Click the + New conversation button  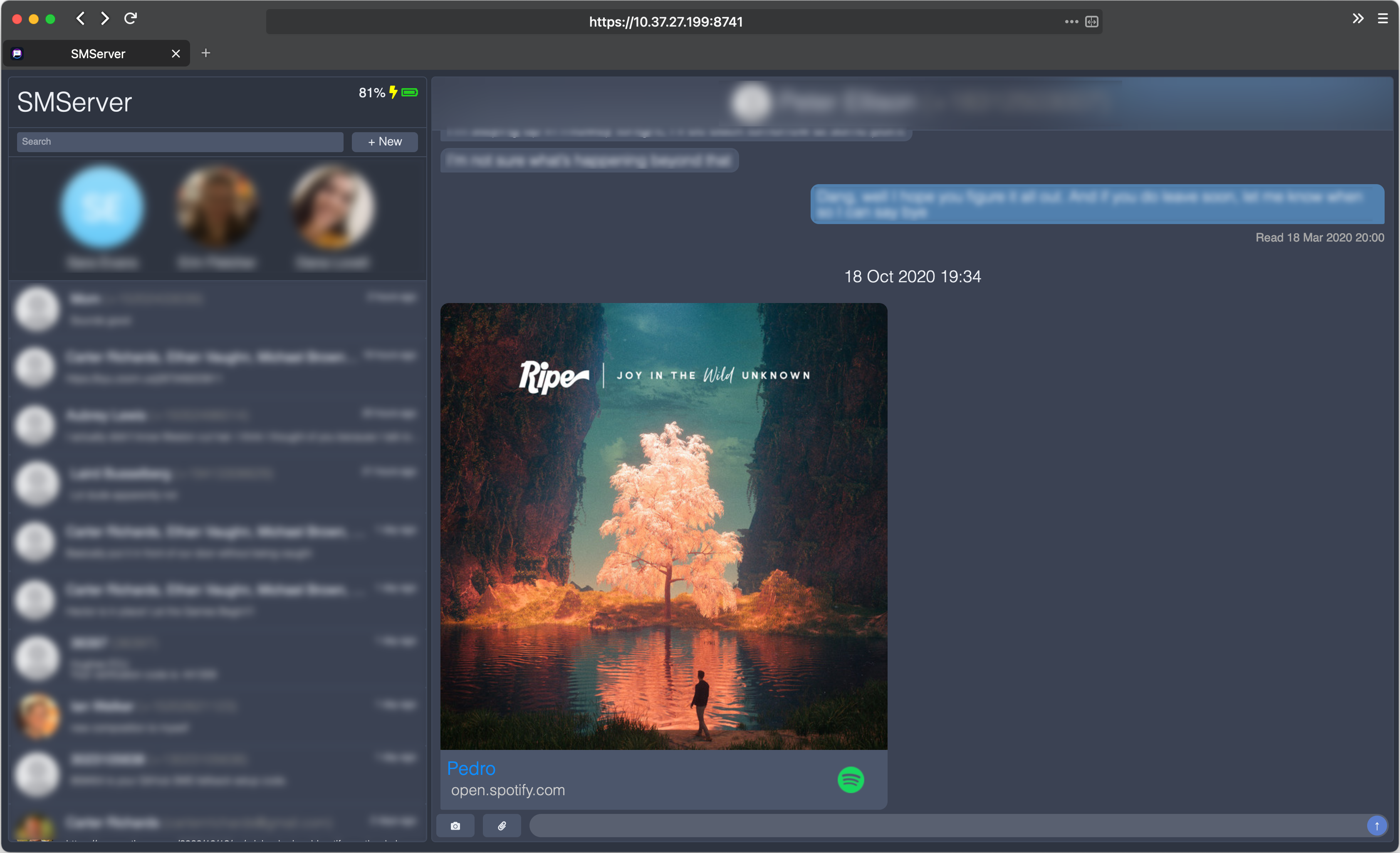pos(385,141)
